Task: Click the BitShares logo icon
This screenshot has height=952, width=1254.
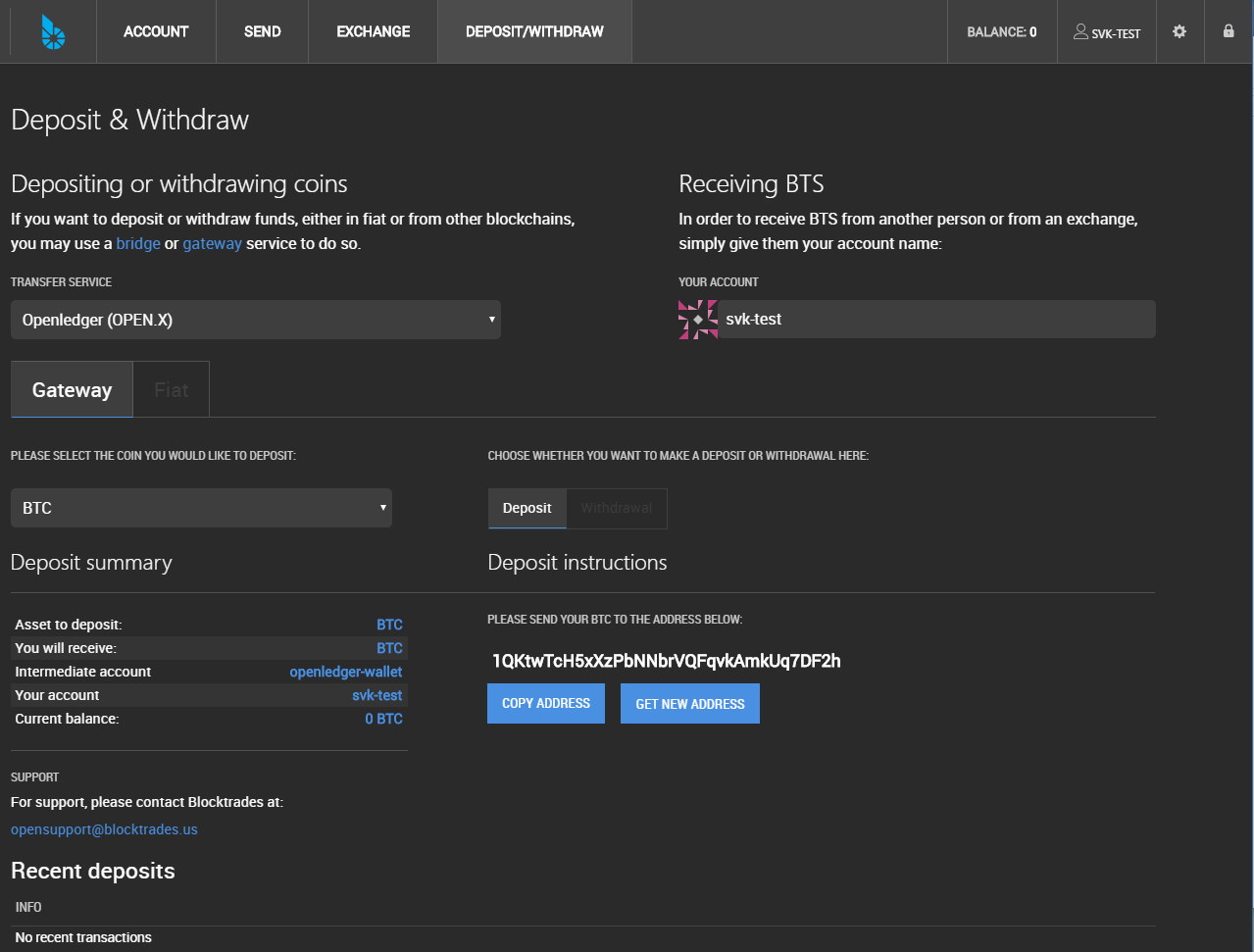Action: tap(53, 31)
